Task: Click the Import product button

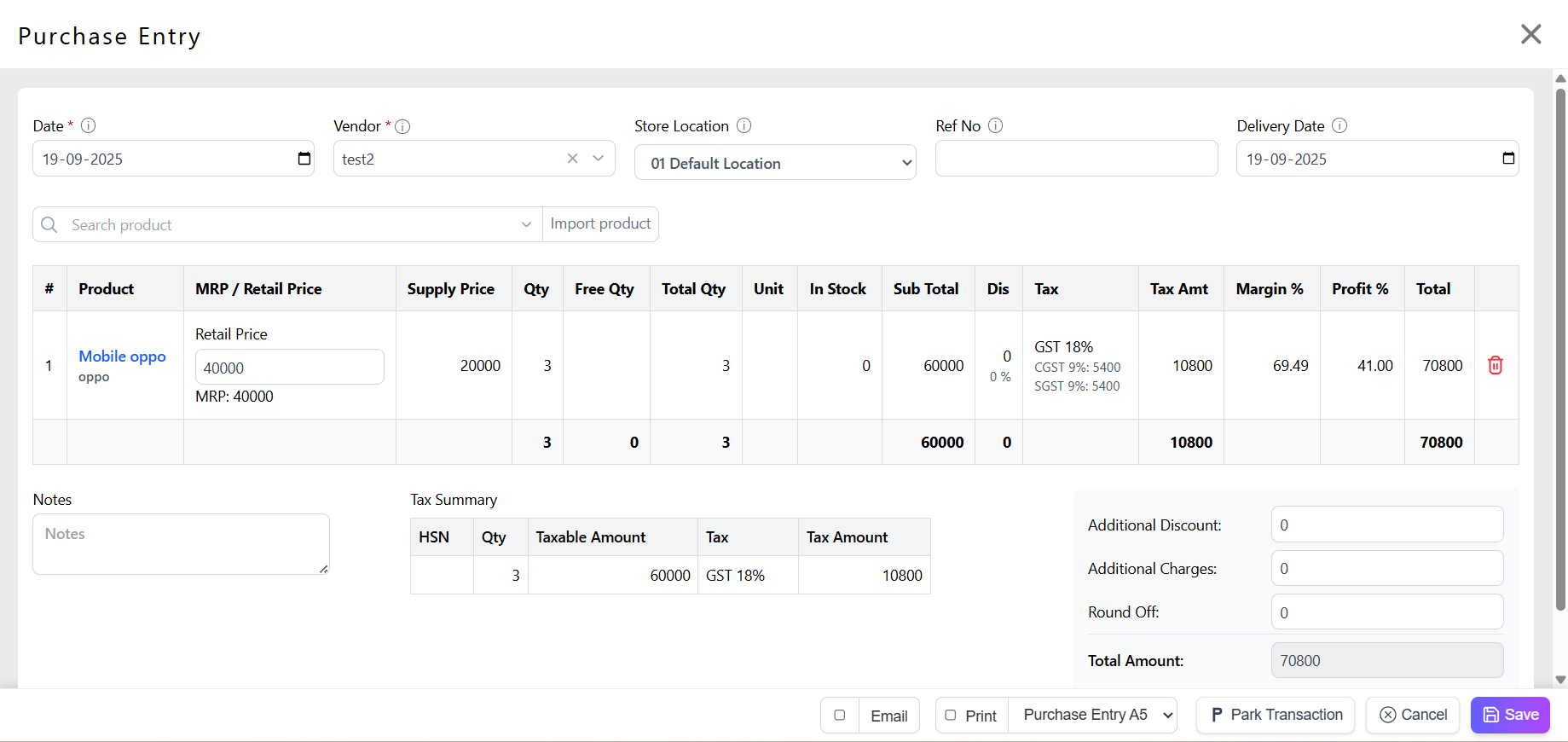Action: [600, 223]
